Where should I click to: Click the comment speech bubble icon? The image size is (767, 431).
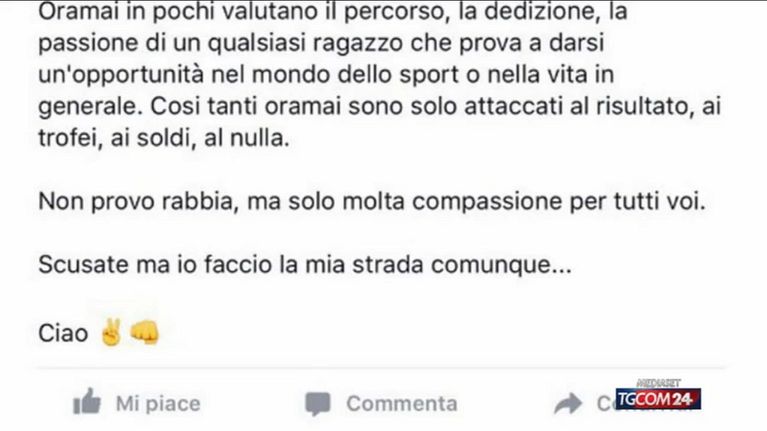pos(318,404)
